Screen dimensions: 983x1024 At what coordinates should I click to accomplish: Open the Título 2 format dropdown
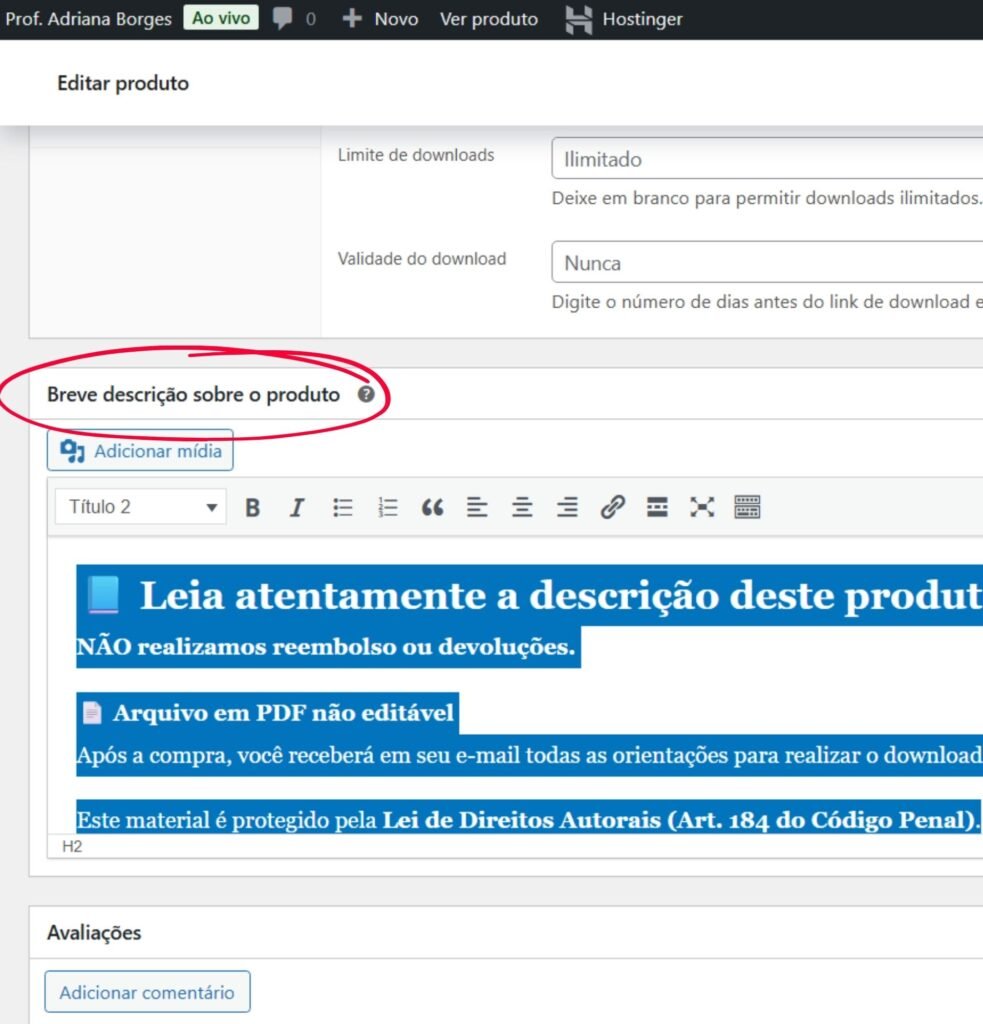141,507
